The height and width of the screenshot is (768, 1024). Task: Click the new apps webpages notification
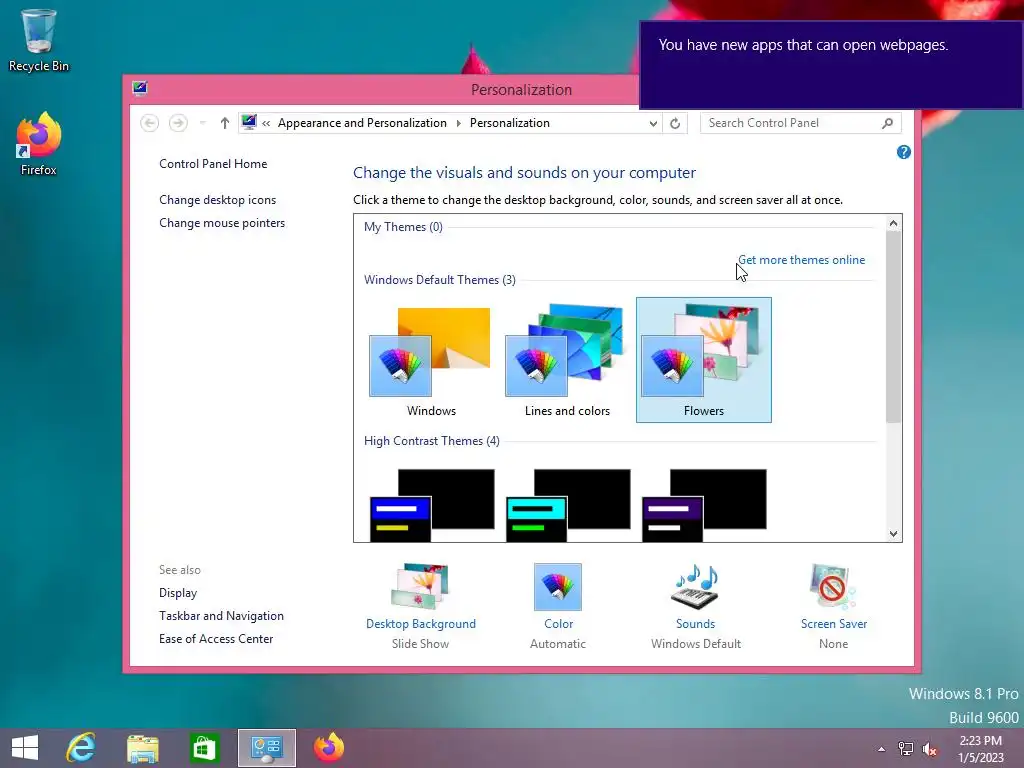[x=831, y=65]
